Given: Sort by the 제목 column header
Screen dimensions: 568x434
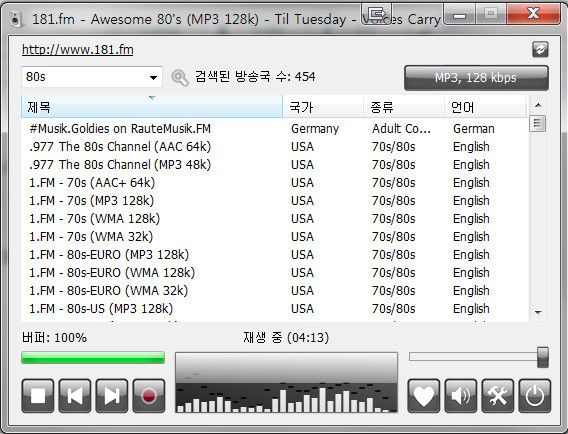Looking at the screenshot, I should click(152, 107).
